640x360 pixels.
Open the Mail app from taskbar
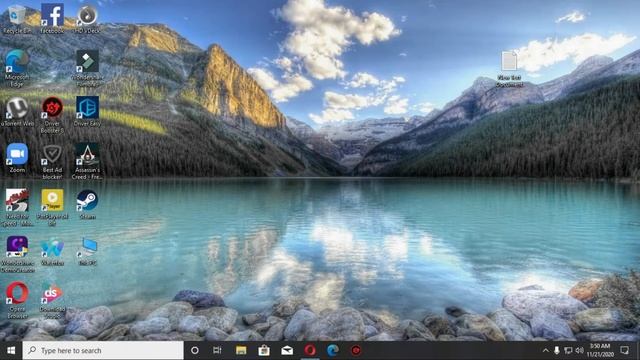(x=287, y=350)
